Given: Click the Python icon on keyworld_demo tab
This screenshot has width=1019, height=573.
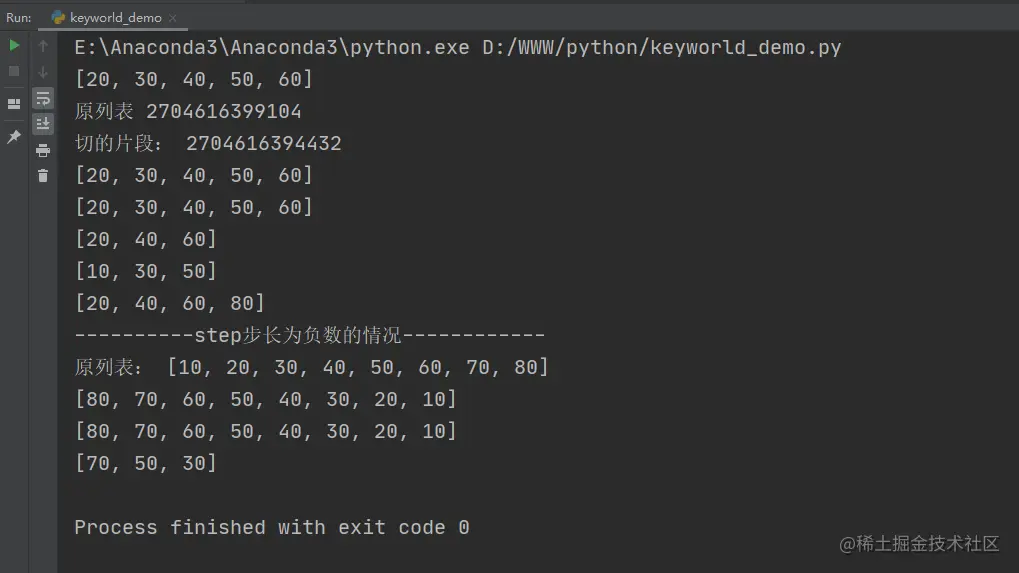Looking at the screenshot, I should click(58, 18).
